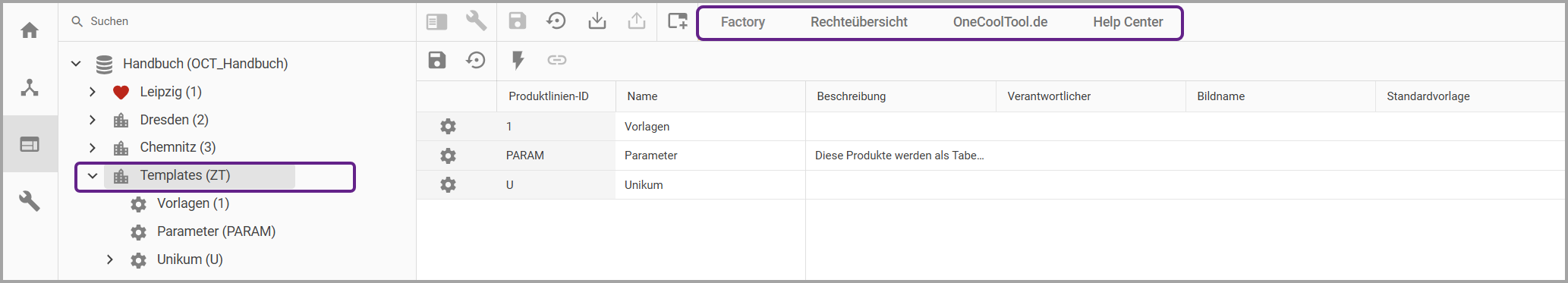The image size is (1568, 283).
Task: Click the red heart icon beside Leipzig
Action: click(121, 93)
